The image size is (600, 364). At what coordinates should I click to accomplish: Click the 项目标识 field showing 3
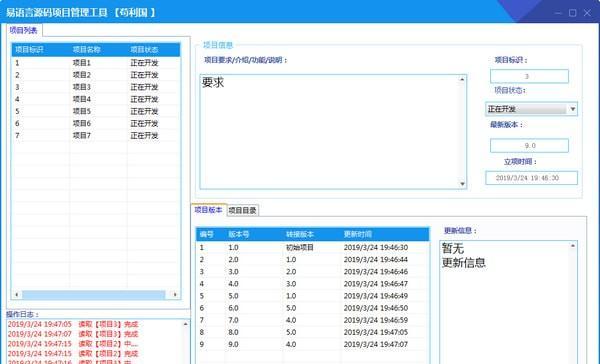pos(529,76)
